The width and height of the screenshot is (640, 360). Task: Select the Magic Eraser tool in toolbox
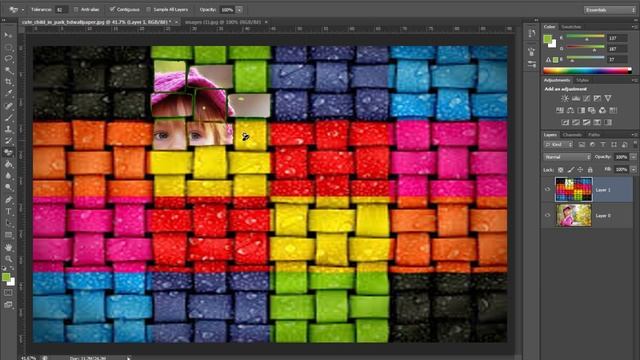tap(8, 153)
